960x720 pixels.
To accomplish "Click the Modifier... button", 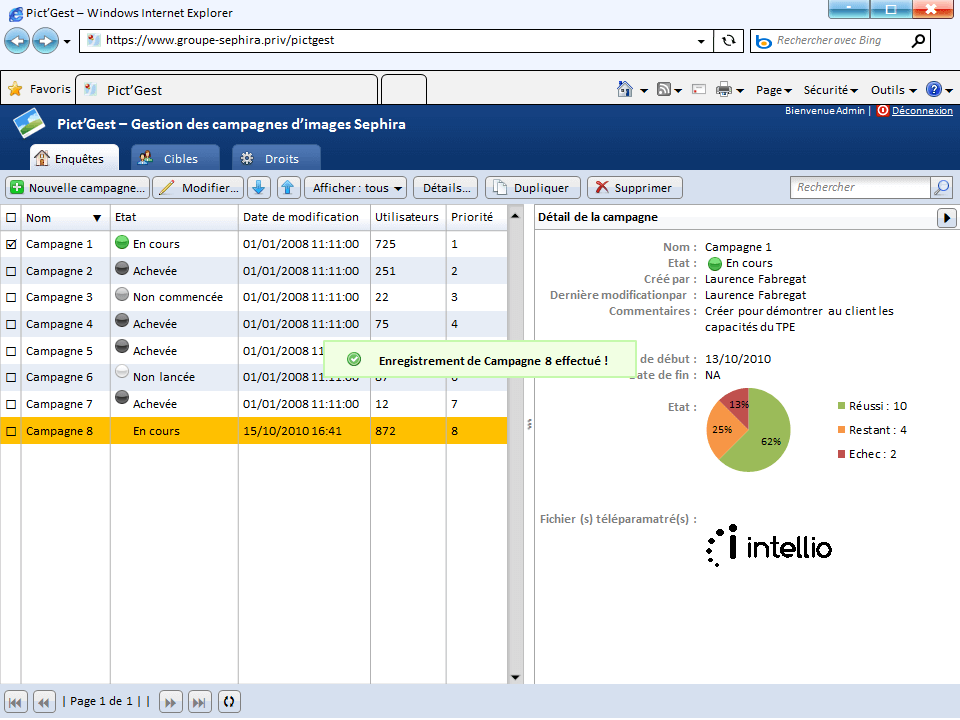I will pyautogui.click(x=198, y=187).
